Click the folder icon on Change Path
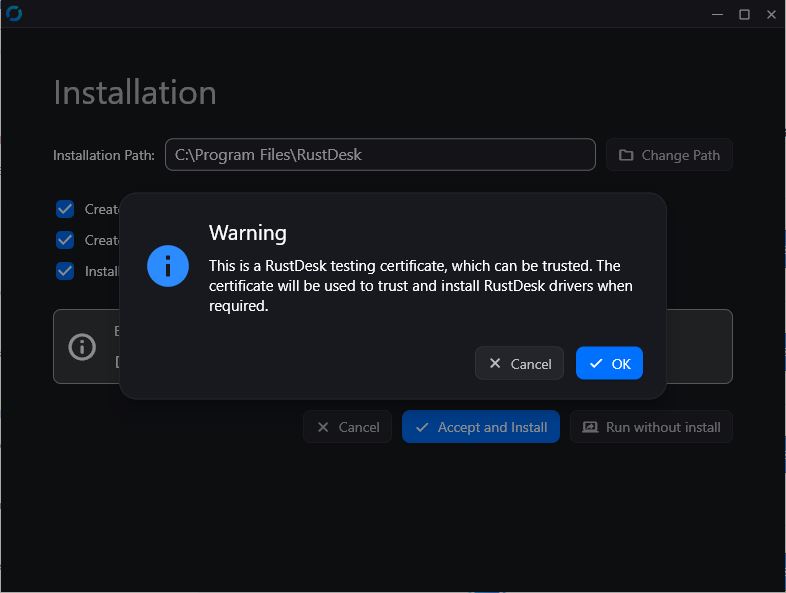The image size is (786, 593). pyautogui.click(x=626, y=155)
